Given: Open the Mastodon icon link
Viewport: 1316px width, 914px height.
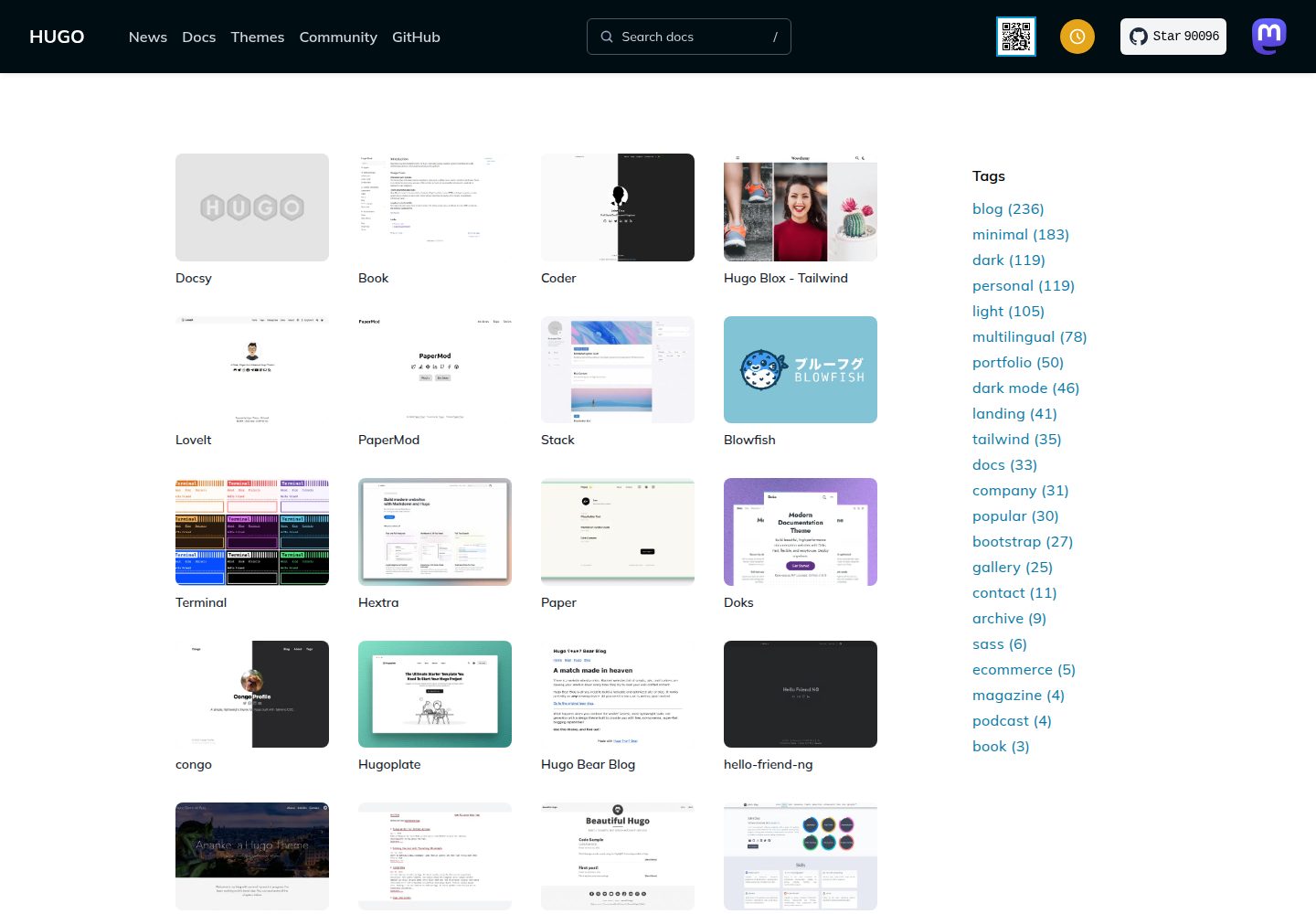Looking at the screenshot, I should point(1269,37).
